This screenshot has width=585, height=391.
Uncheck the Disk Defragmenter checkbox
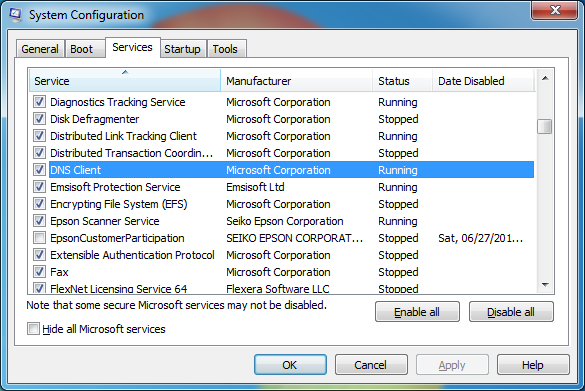click(x=40, y=119)
